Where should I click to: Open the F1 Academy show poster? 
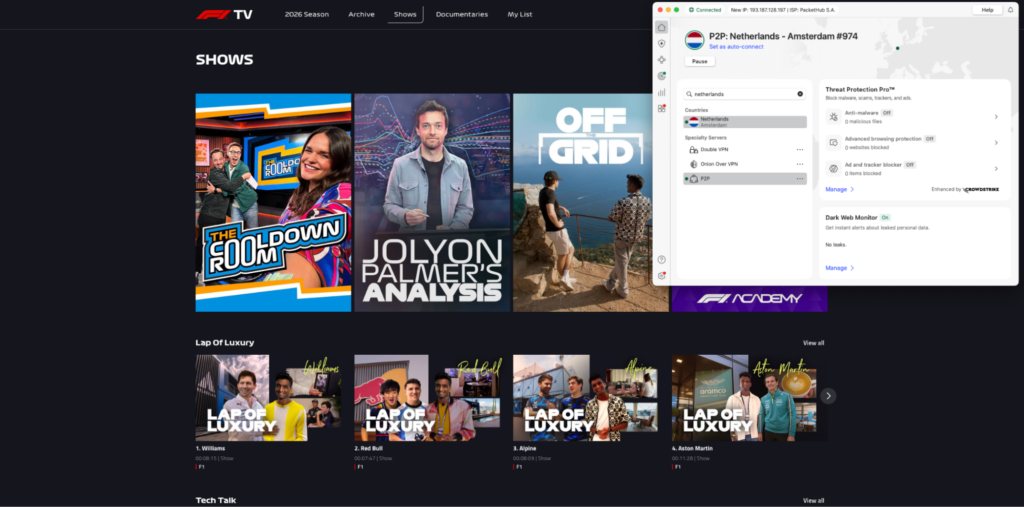pos(749,299)
